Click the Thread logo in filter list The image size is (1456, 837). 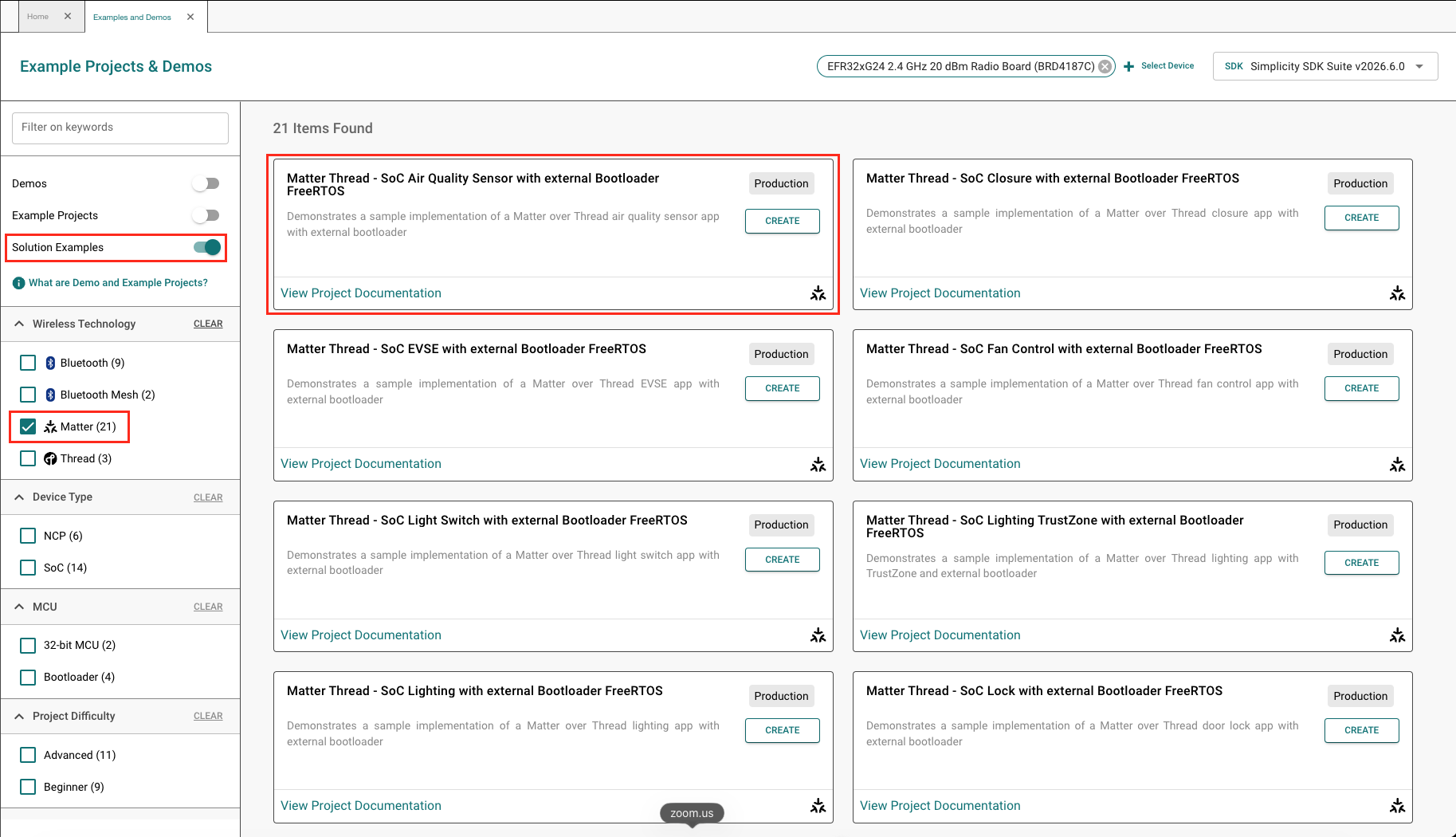[50, 458]
